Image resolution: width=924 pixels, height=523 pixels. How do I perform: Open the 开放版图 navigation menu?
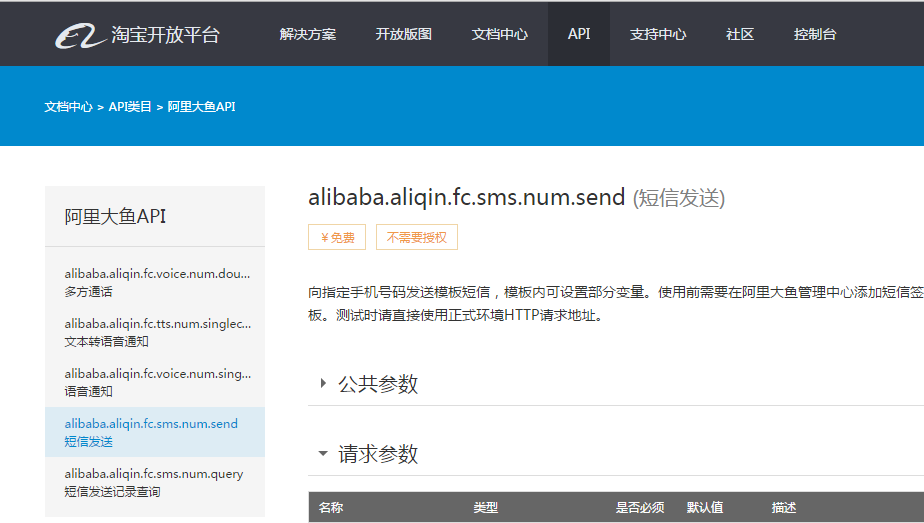[x=404, y=34]
